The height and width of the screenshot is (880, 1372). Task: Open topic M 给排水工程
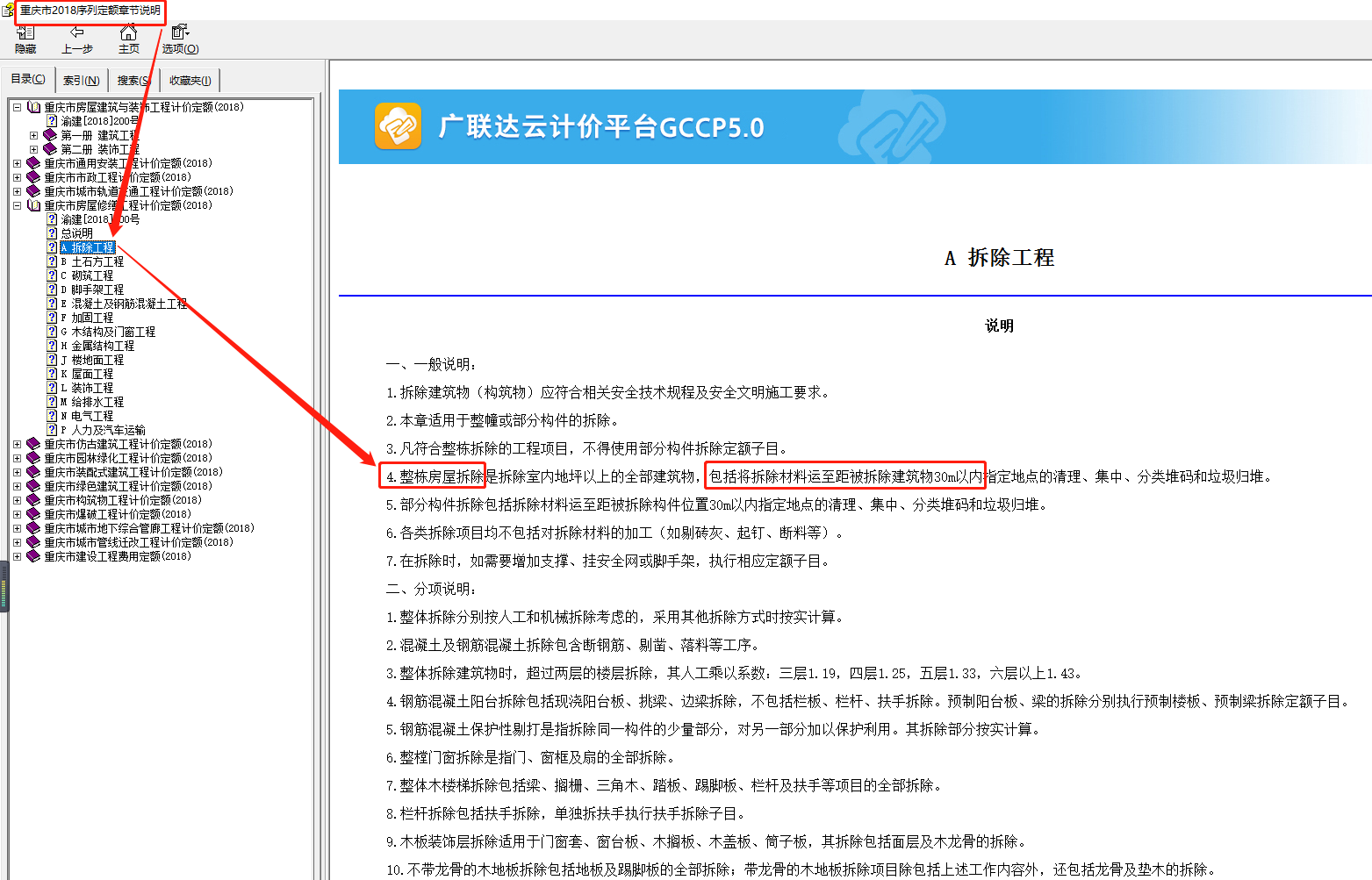pyautogui.click(x=92, y=402)
